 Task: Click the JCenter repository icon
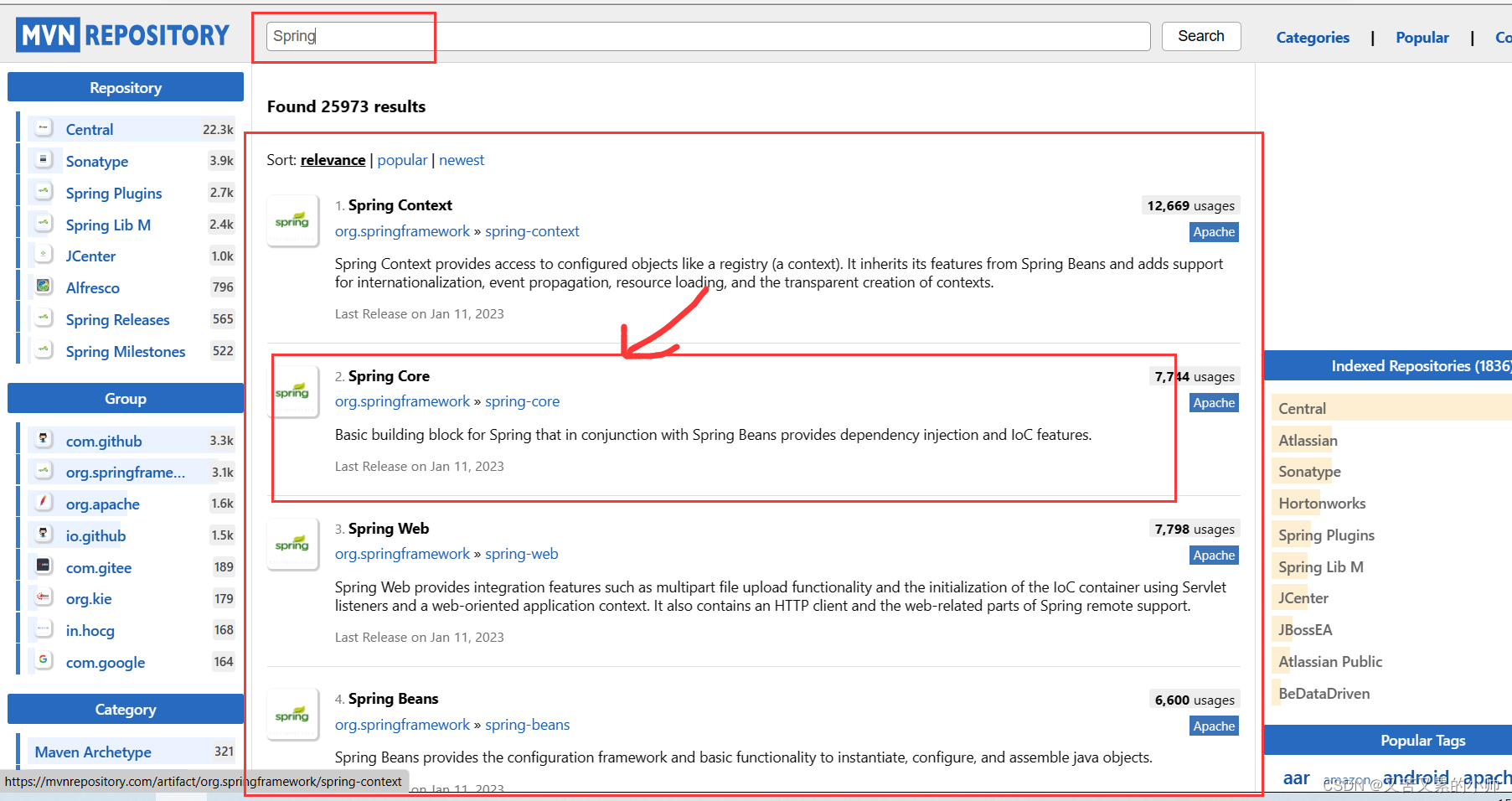tap(44, 255)
